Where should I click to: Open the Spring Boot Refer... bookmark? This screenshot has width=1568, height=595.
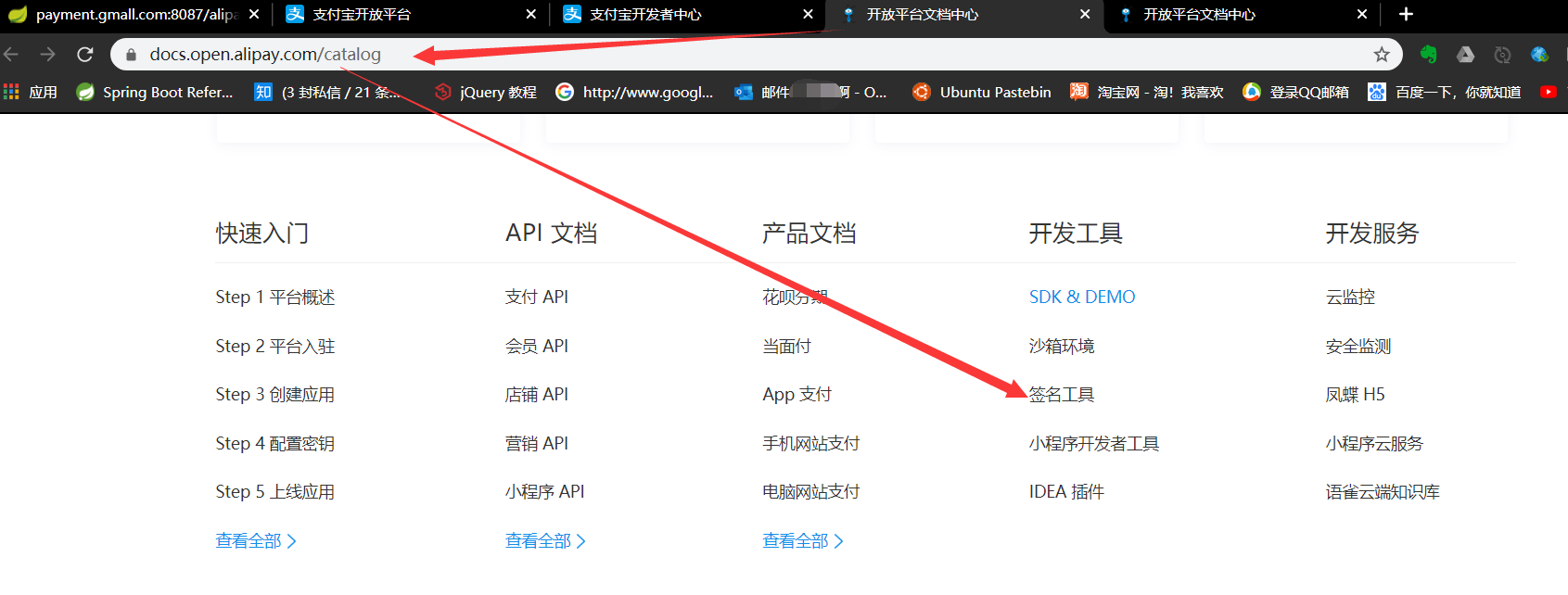point(155,92)
